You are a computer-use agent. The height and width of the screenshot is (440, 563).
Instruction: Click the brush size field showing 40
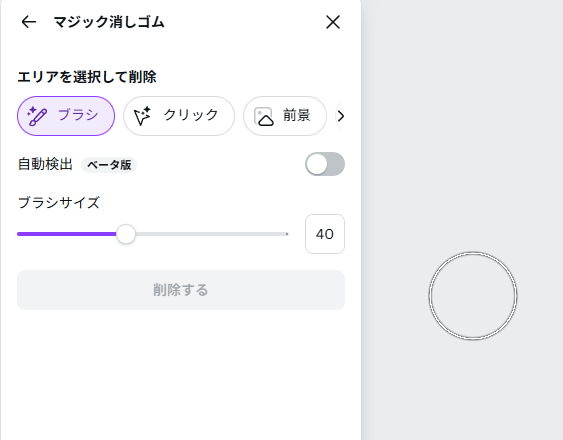click(x=325, y=234)
